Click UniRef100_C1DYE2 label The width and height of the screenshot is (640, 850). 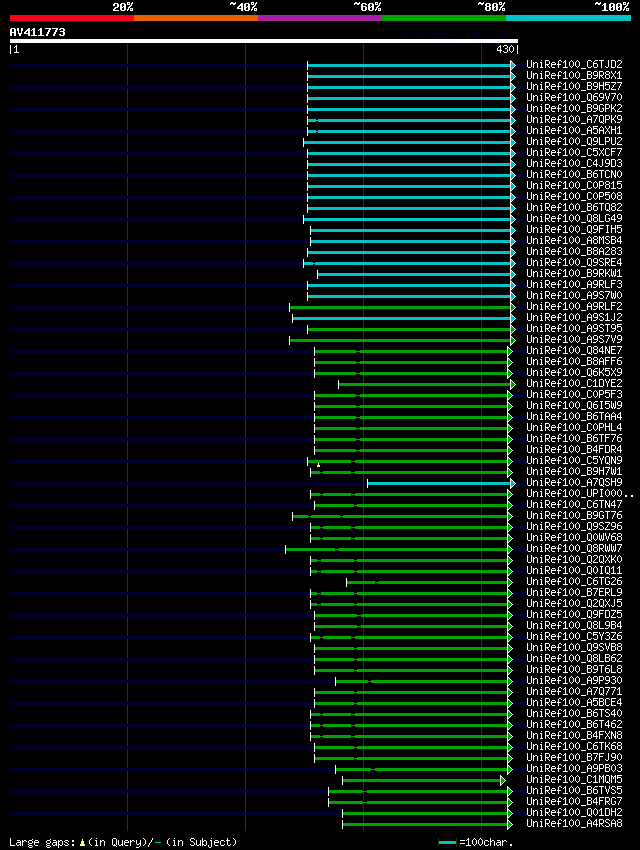point(574,383)
